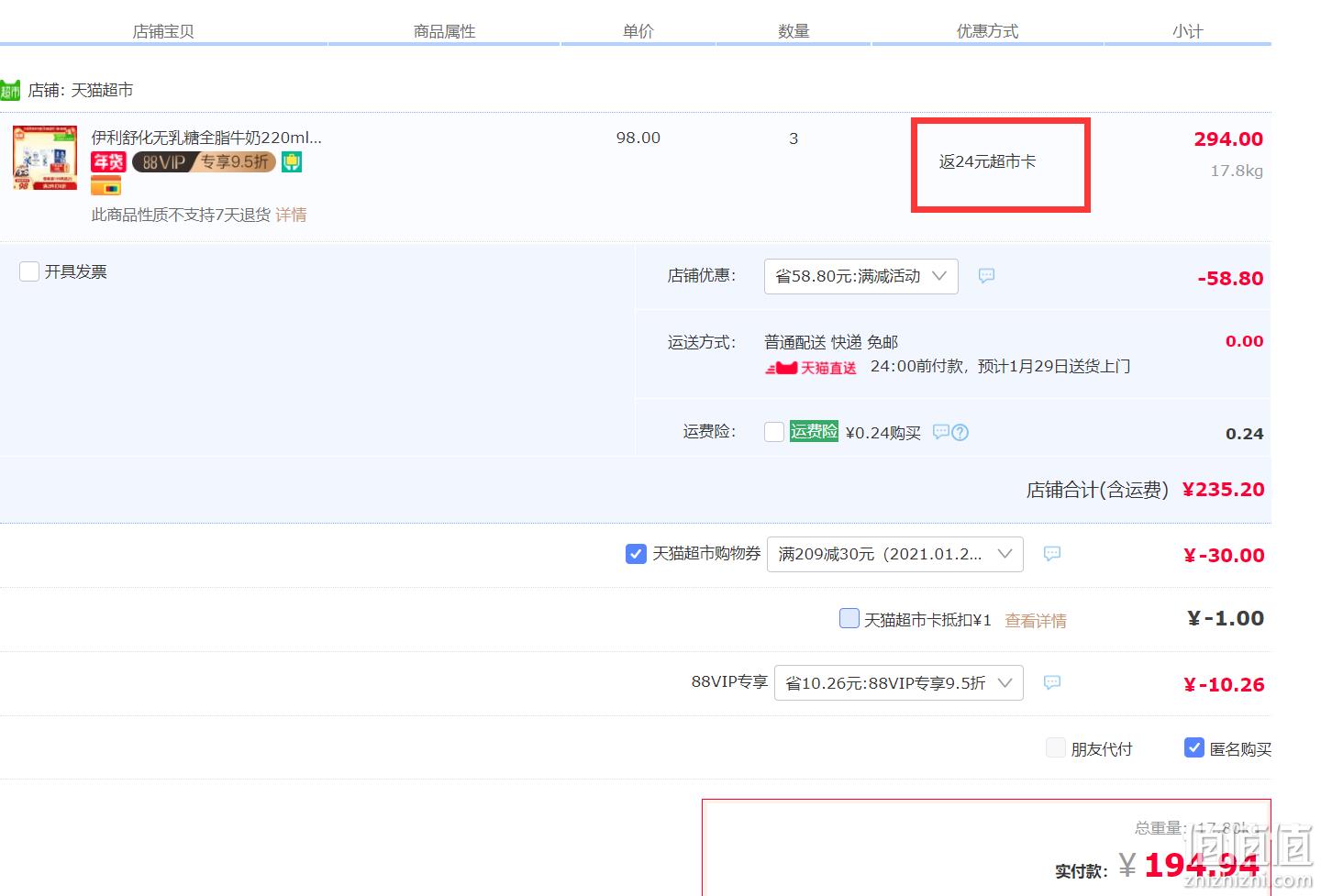
Task: Open the chat bubble icon next to 运费险
Action: (x=940, y=432)
